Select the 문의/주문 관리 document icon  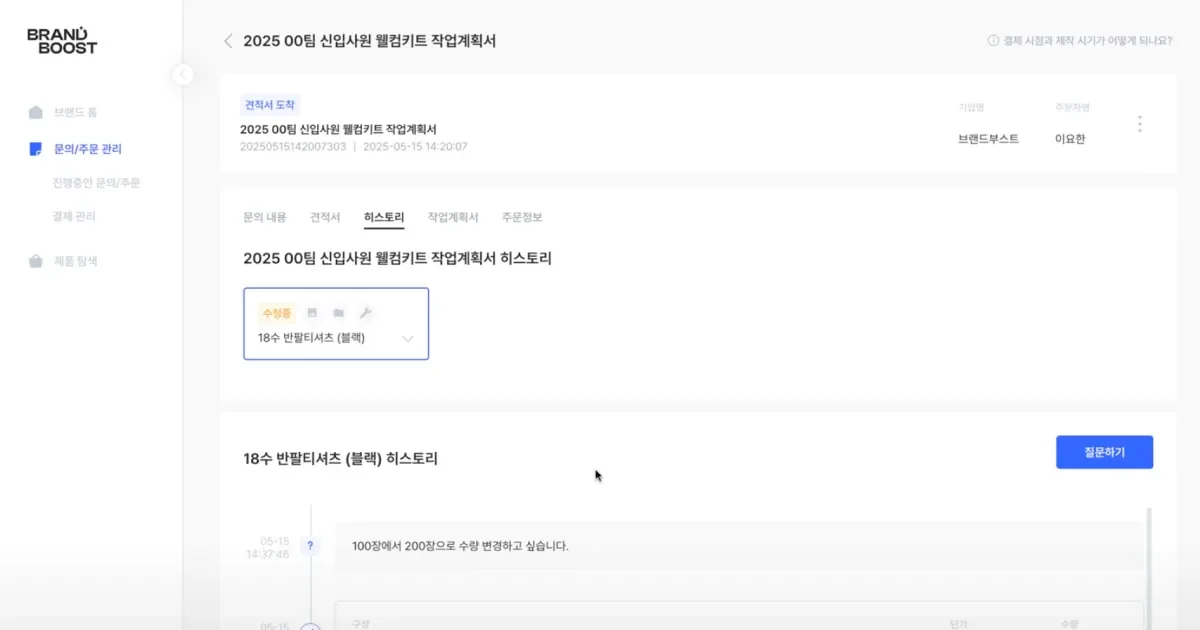38,147
